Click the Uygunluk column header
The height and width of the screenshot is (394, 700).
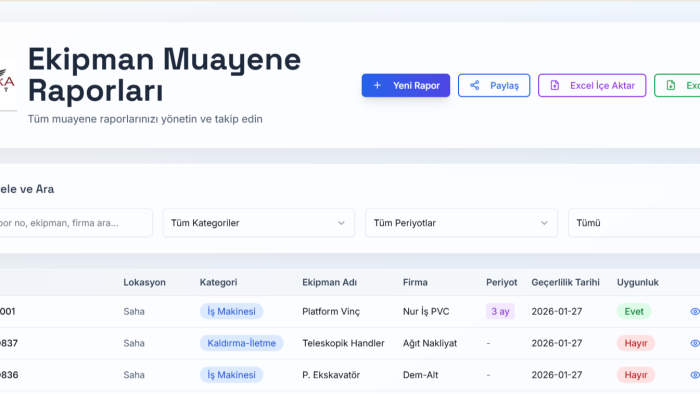[638, 282]
